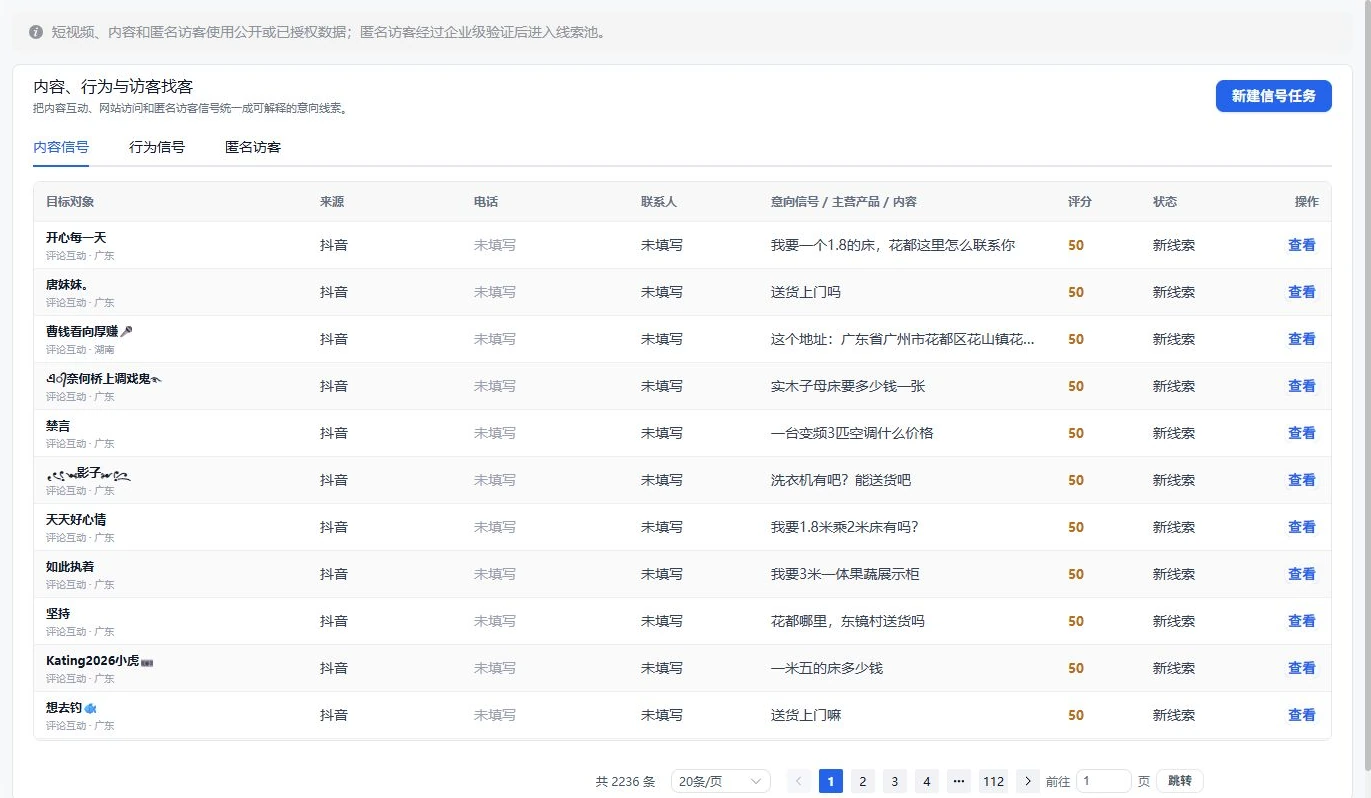The width and height of the screenshot is (1371, 798).
Task: Go to page 4 in pagination
Action: [927, 781]
